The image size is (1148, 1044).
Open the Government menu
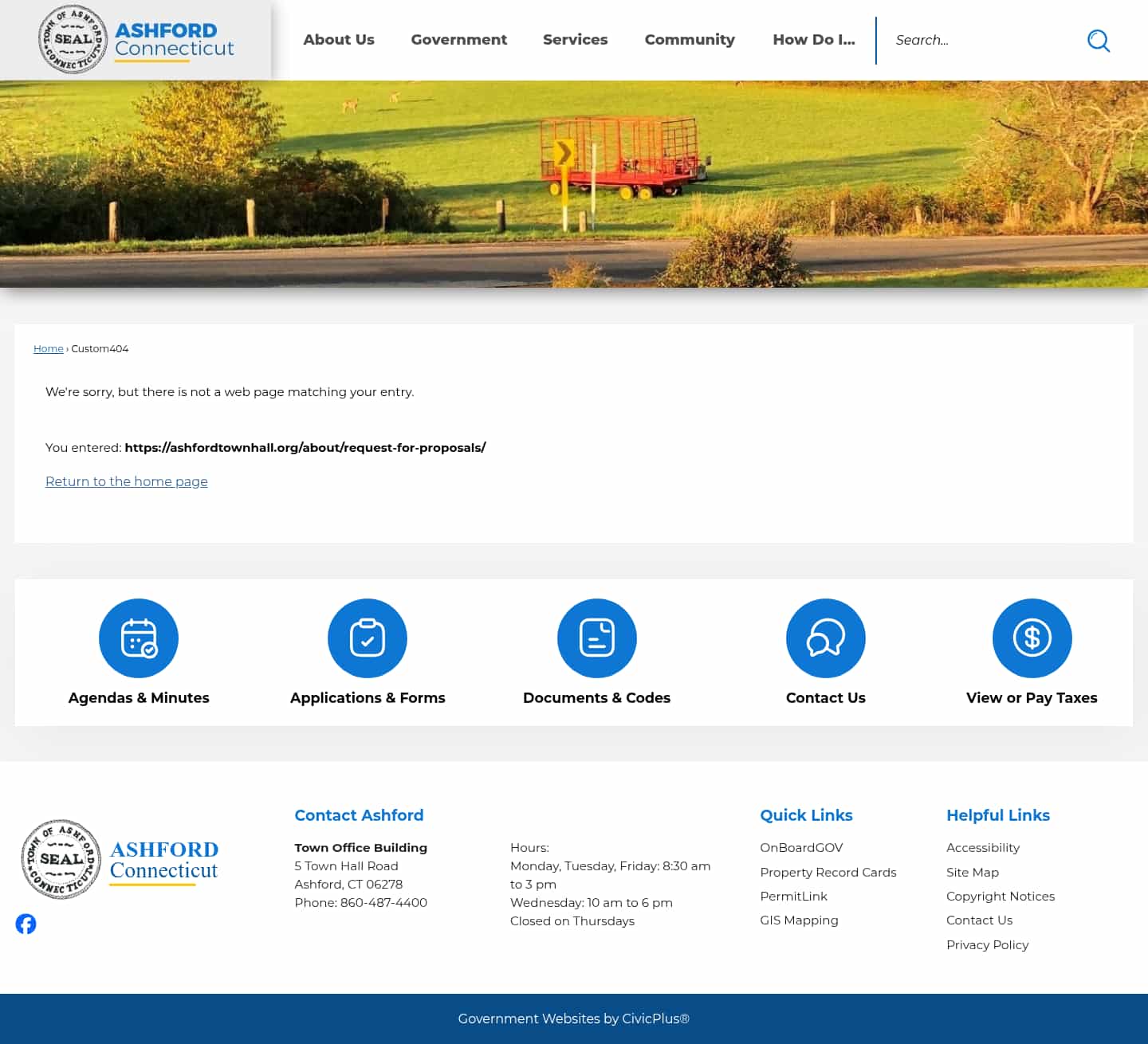(458, 39)
